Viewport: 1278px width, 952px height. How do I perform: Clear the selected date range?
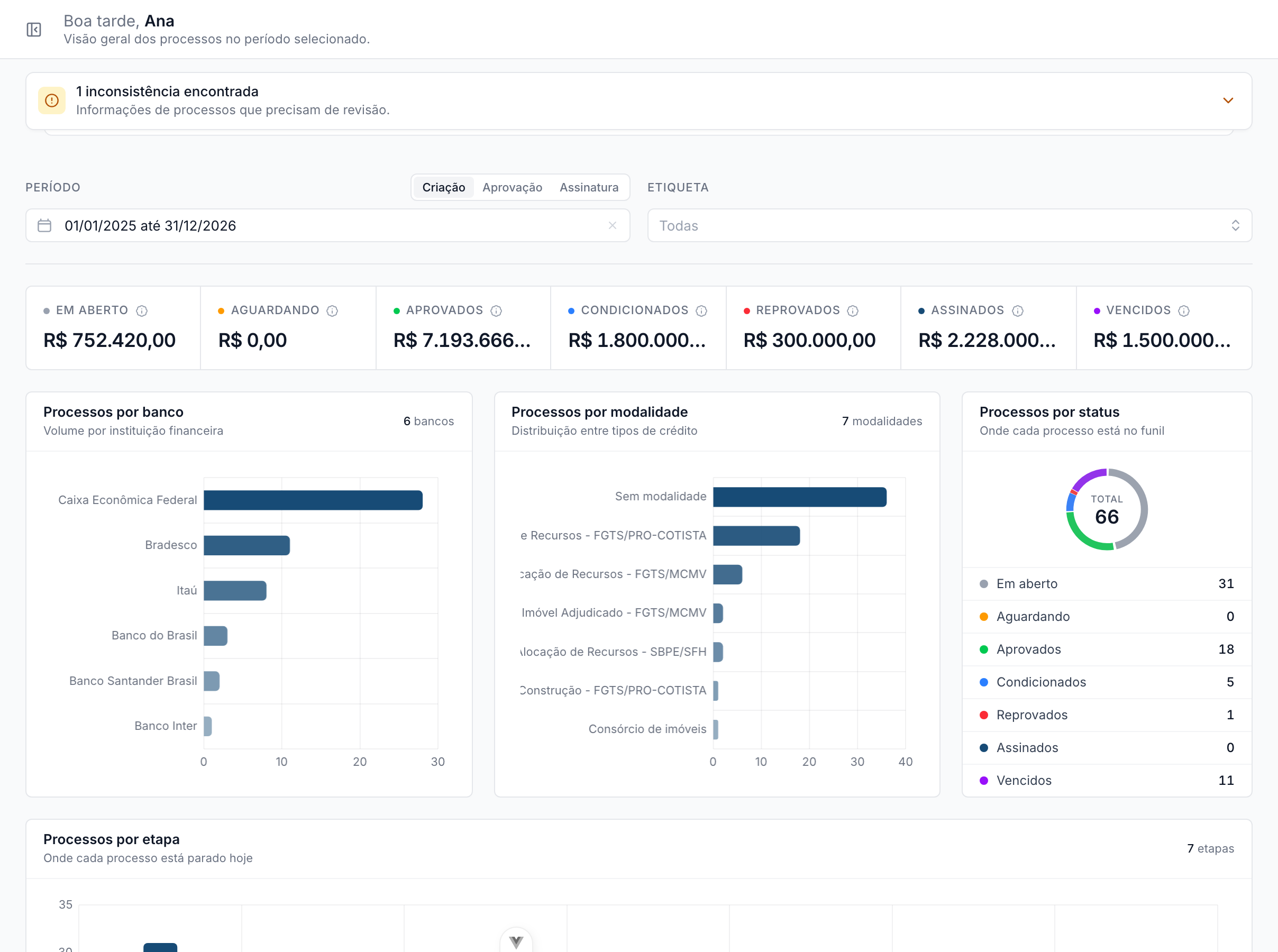point(613,225)
